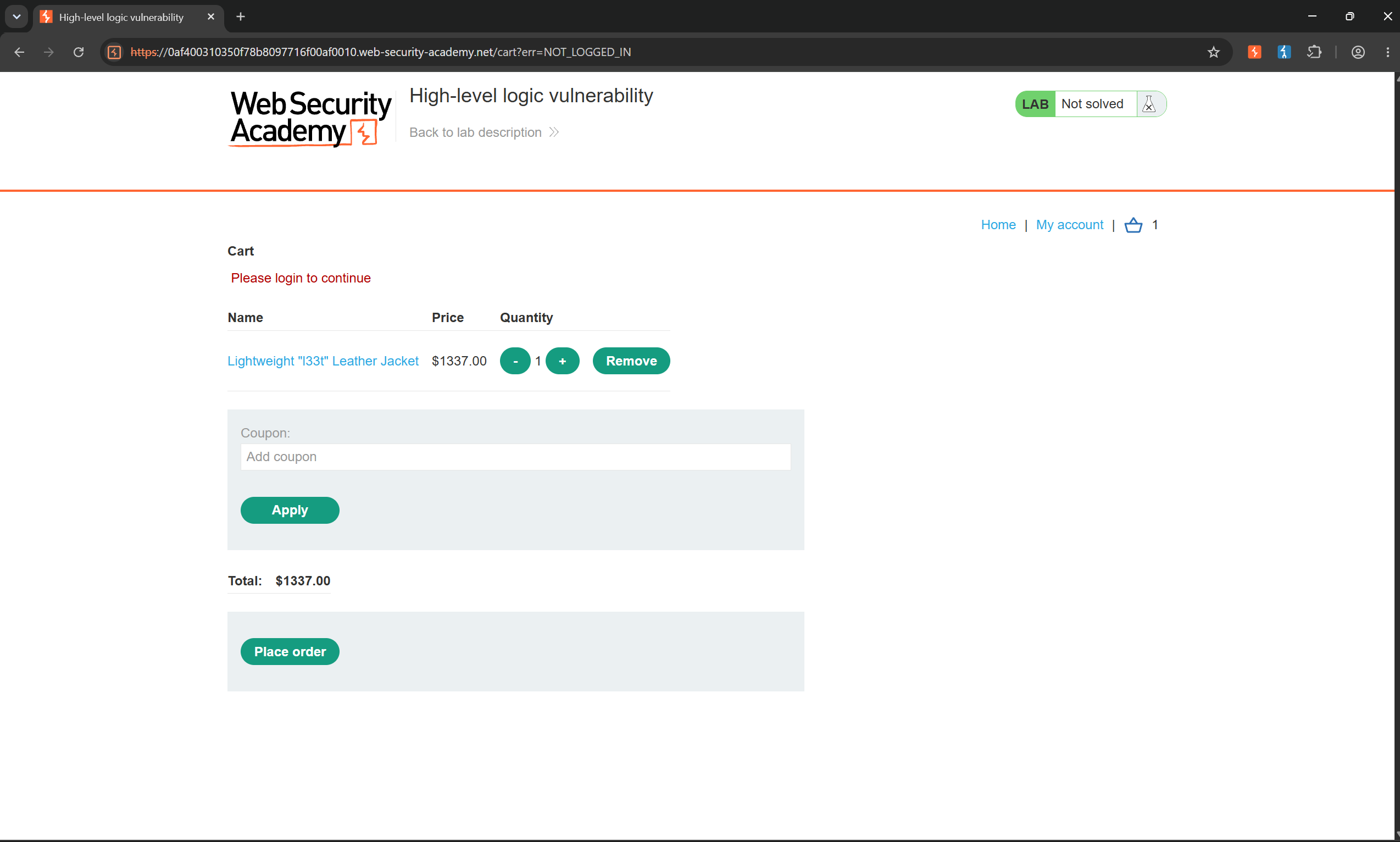The width and height of the screenshot is (1400, 842).
Task: Bookmark this page with the star icon
Action: pos(1213,52)
